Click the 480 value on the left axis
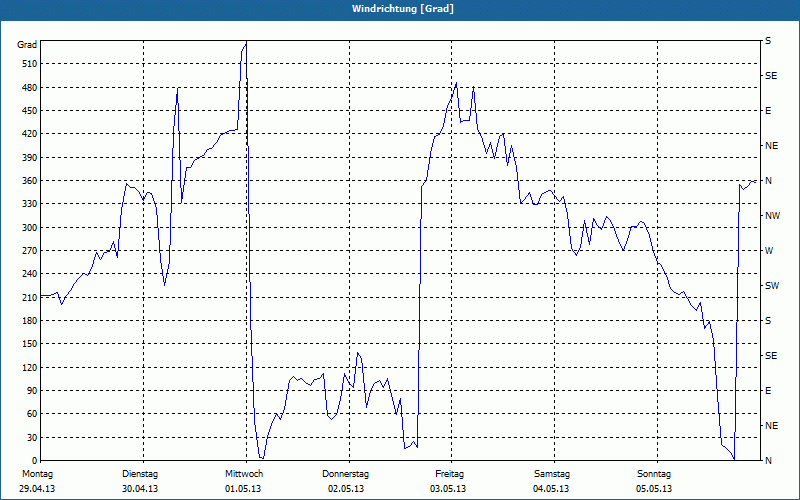800x500 pixels. click(30, 88)
